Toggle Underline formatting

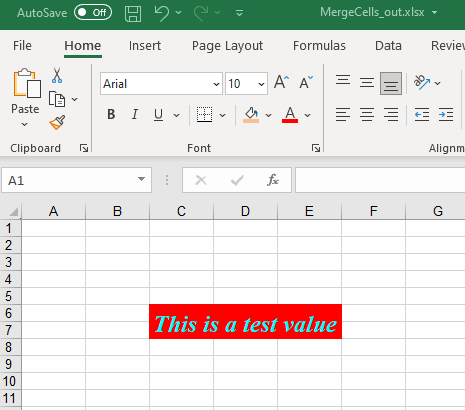coord(159,115)
